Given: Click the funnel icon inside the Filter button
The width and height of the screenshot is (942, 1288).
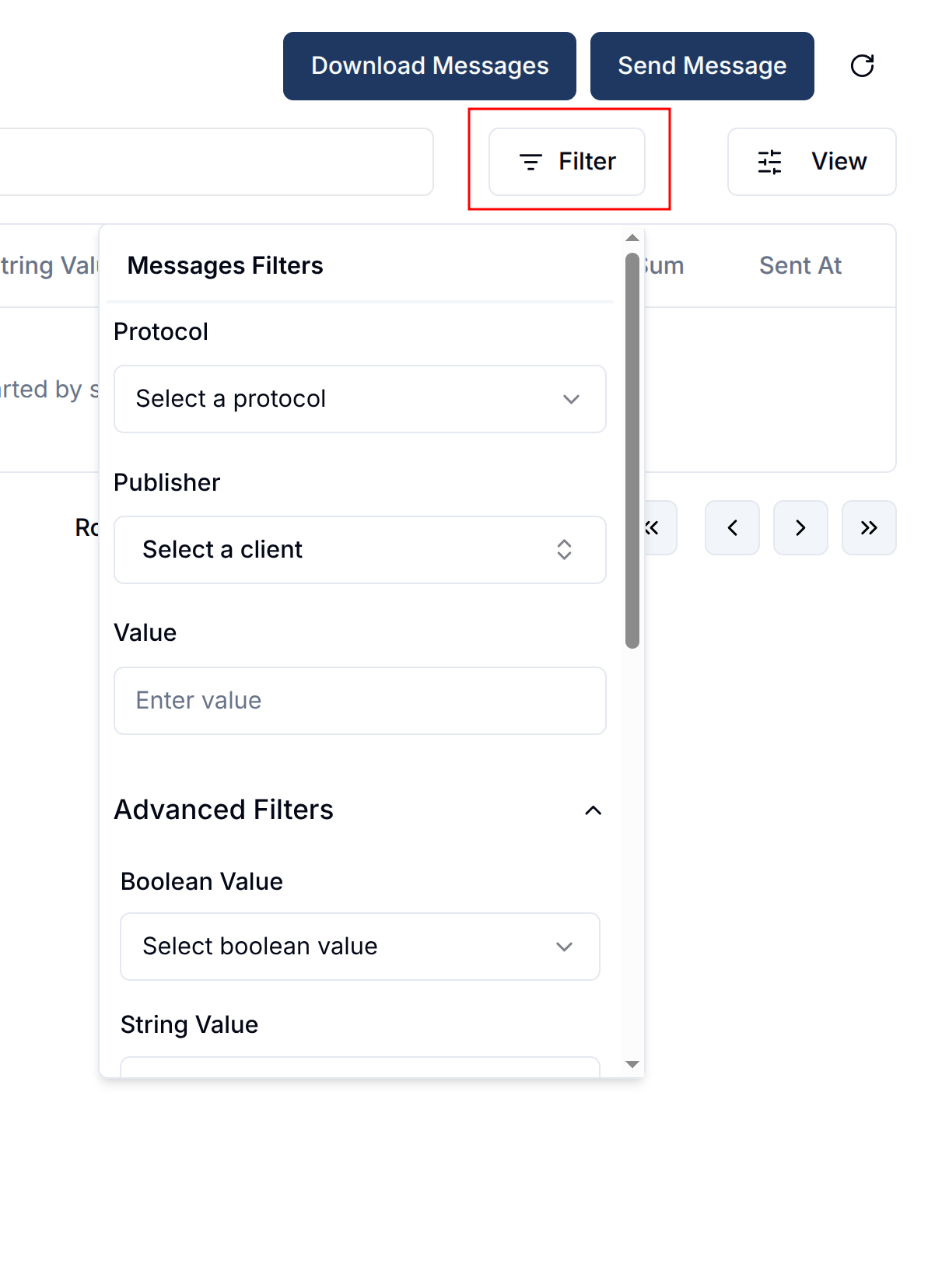Looking at the screenshot, I should click(x=531, y=162).
